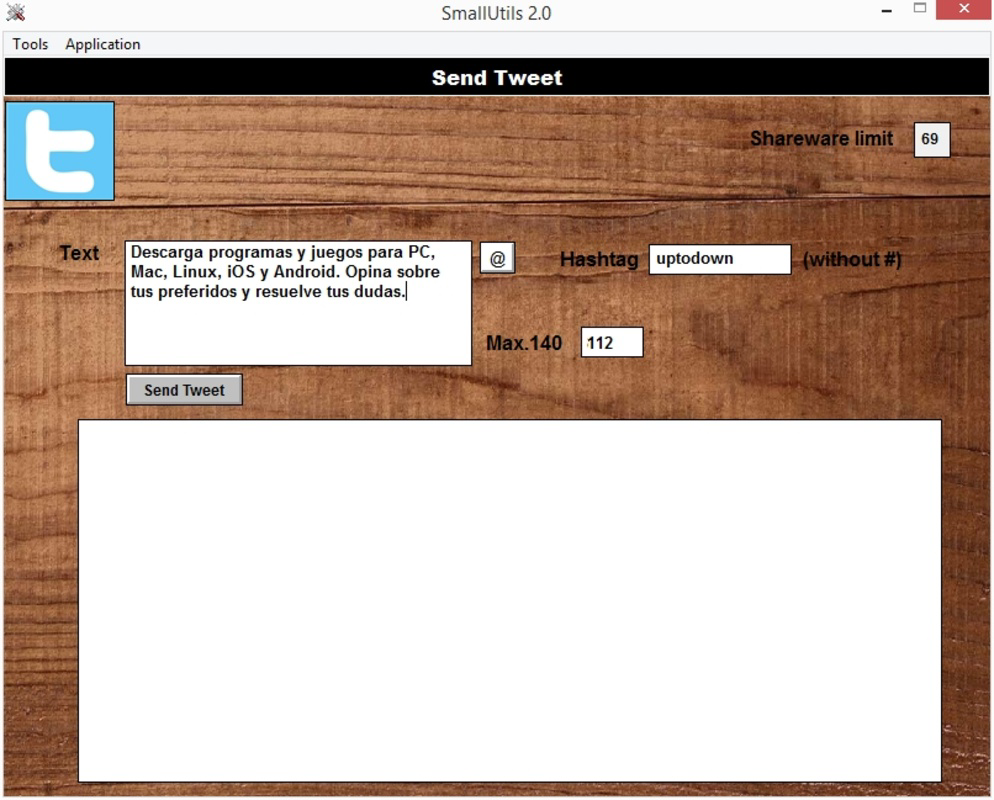Click the Hashtag field containing uptodown
The width and height of the screenshot is (994, 800).
720,259
